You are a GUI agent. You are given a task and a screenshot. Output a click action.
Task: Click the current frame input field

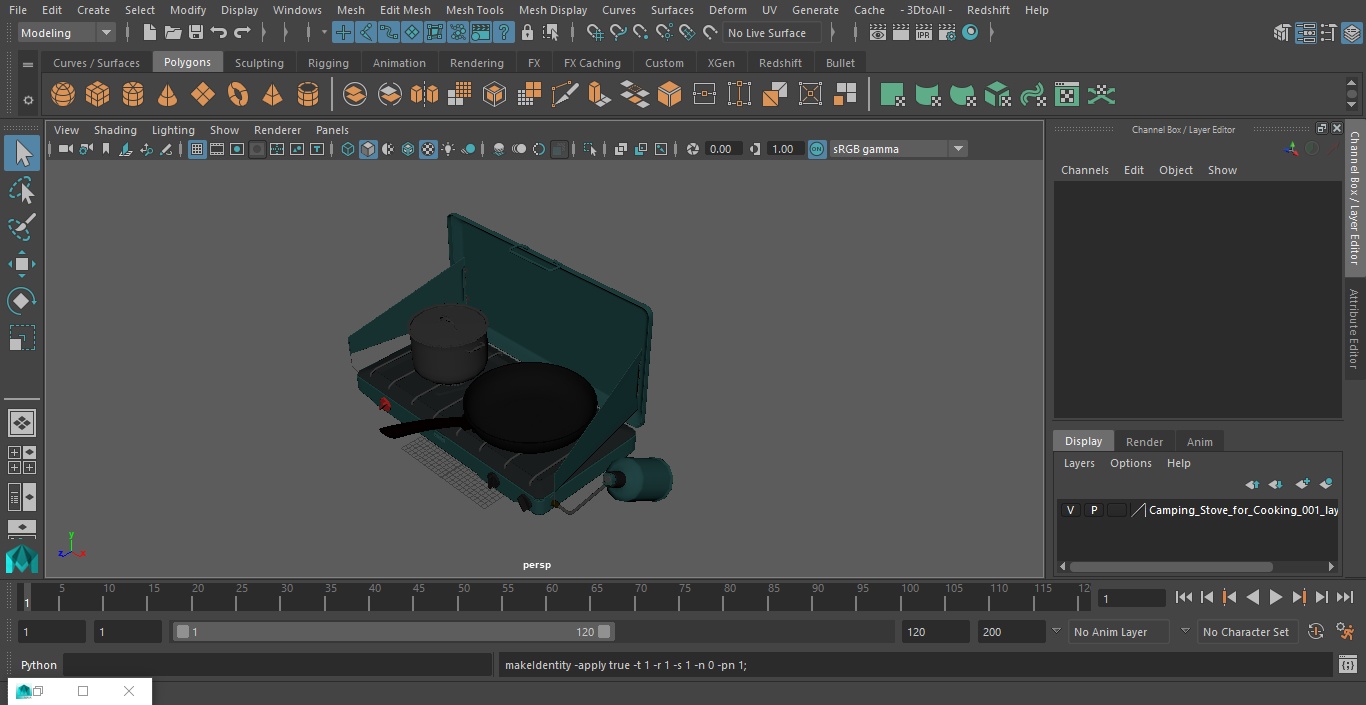click(1131, 598)
